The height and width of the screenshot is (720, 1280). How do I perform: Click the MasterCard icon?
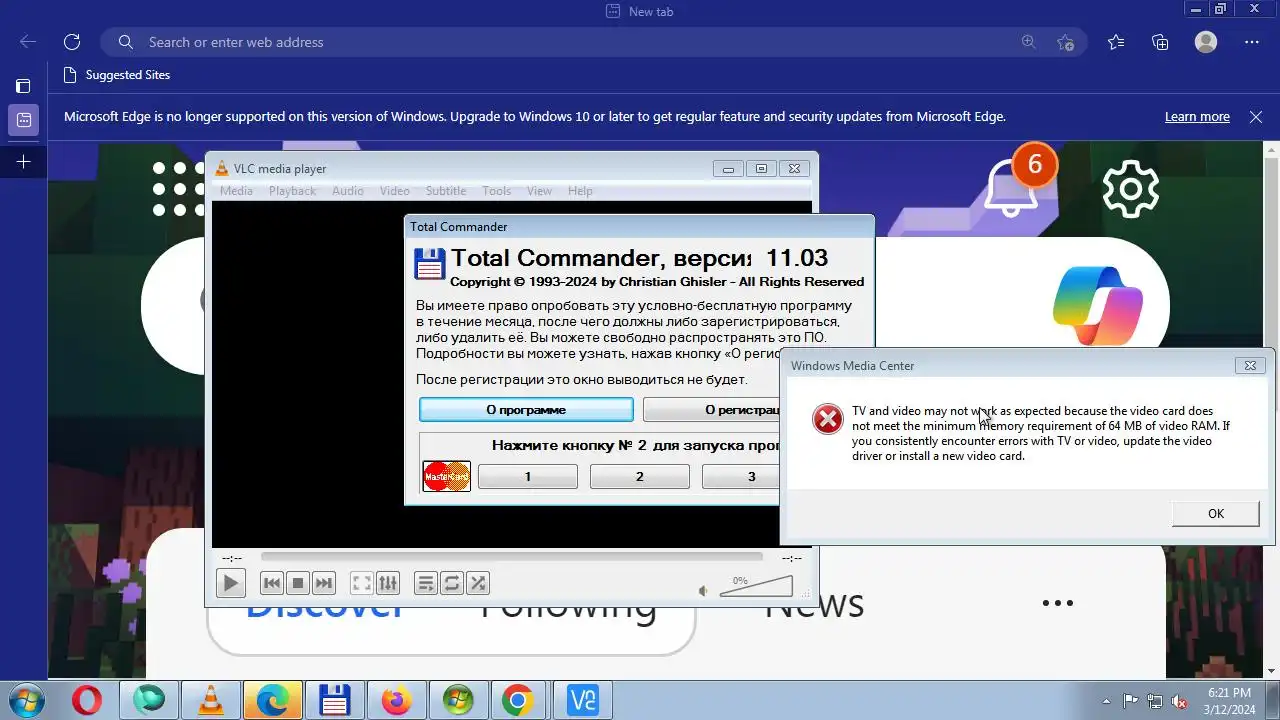446,476
